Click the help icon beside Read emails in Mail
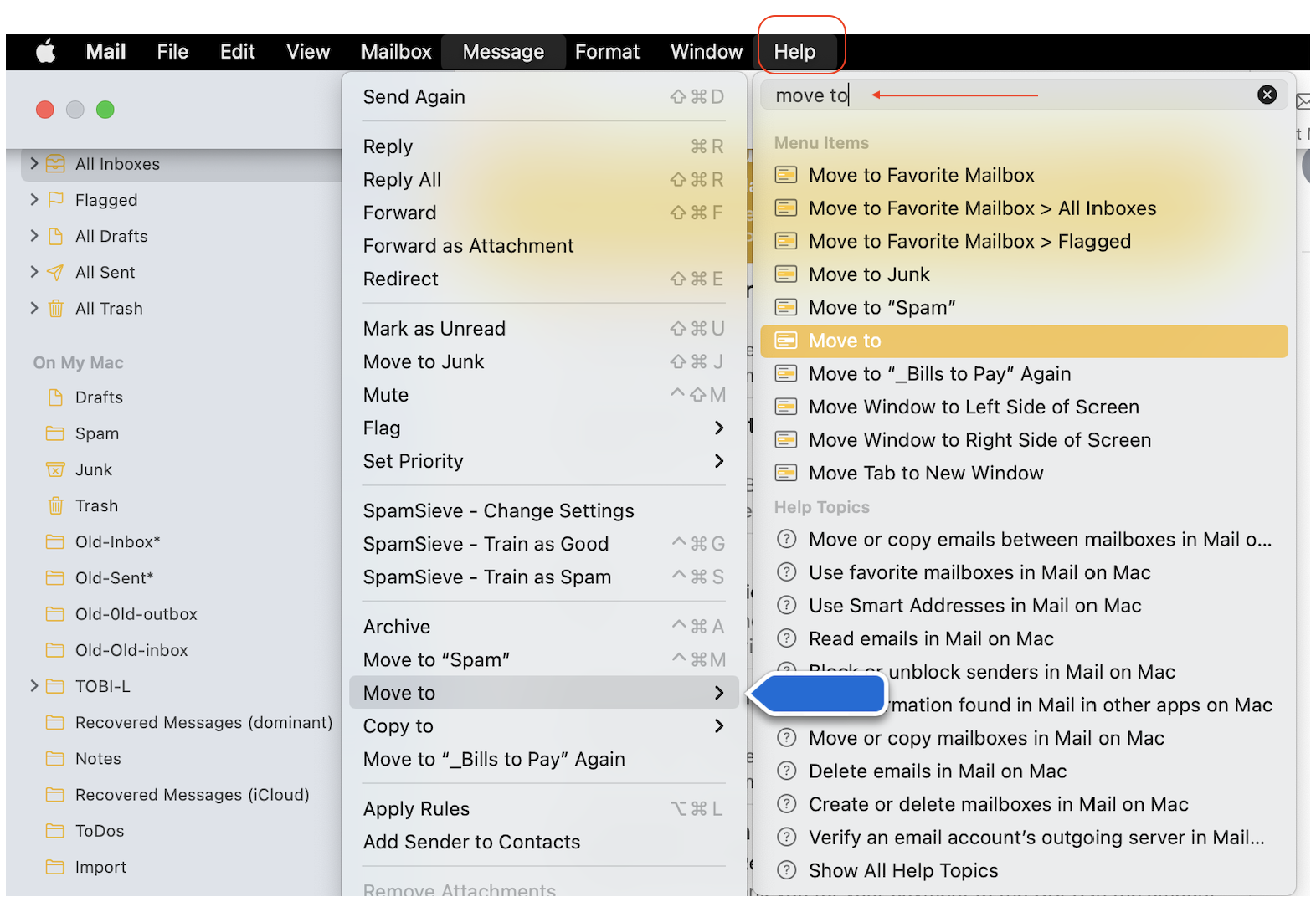This screenshot has height=902, width=1316. [x=786, y=638]
